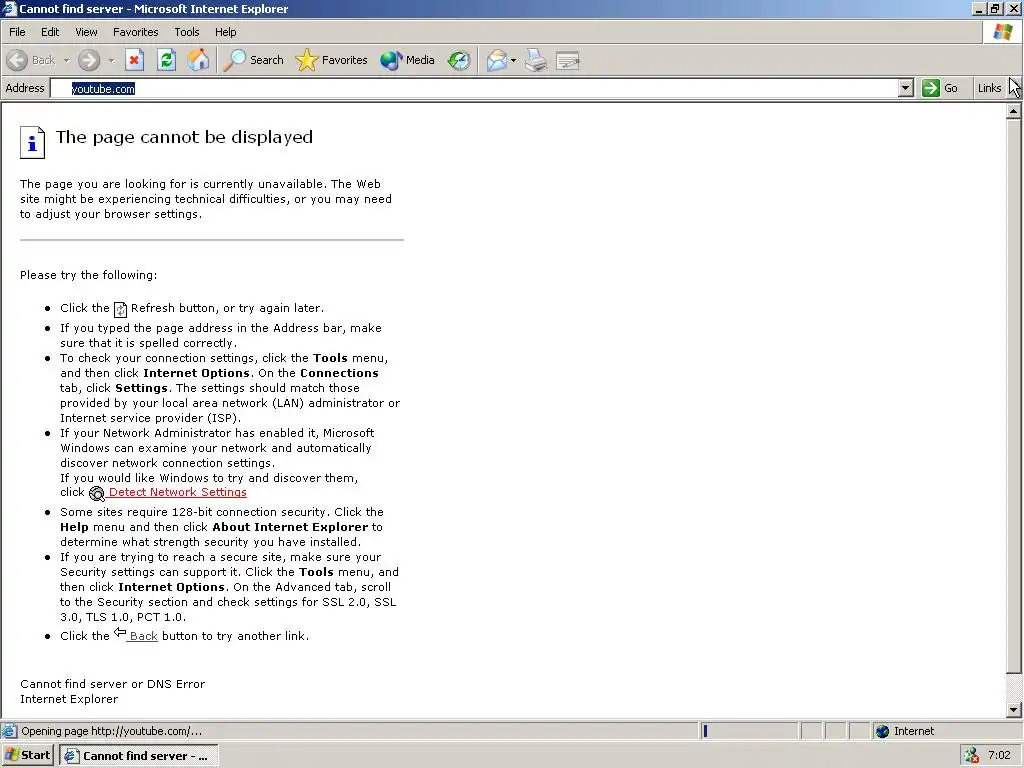Open the Edit menu
Image resolution: width=1024 pixels, height=768 pixels.
(x=50, y=32)
